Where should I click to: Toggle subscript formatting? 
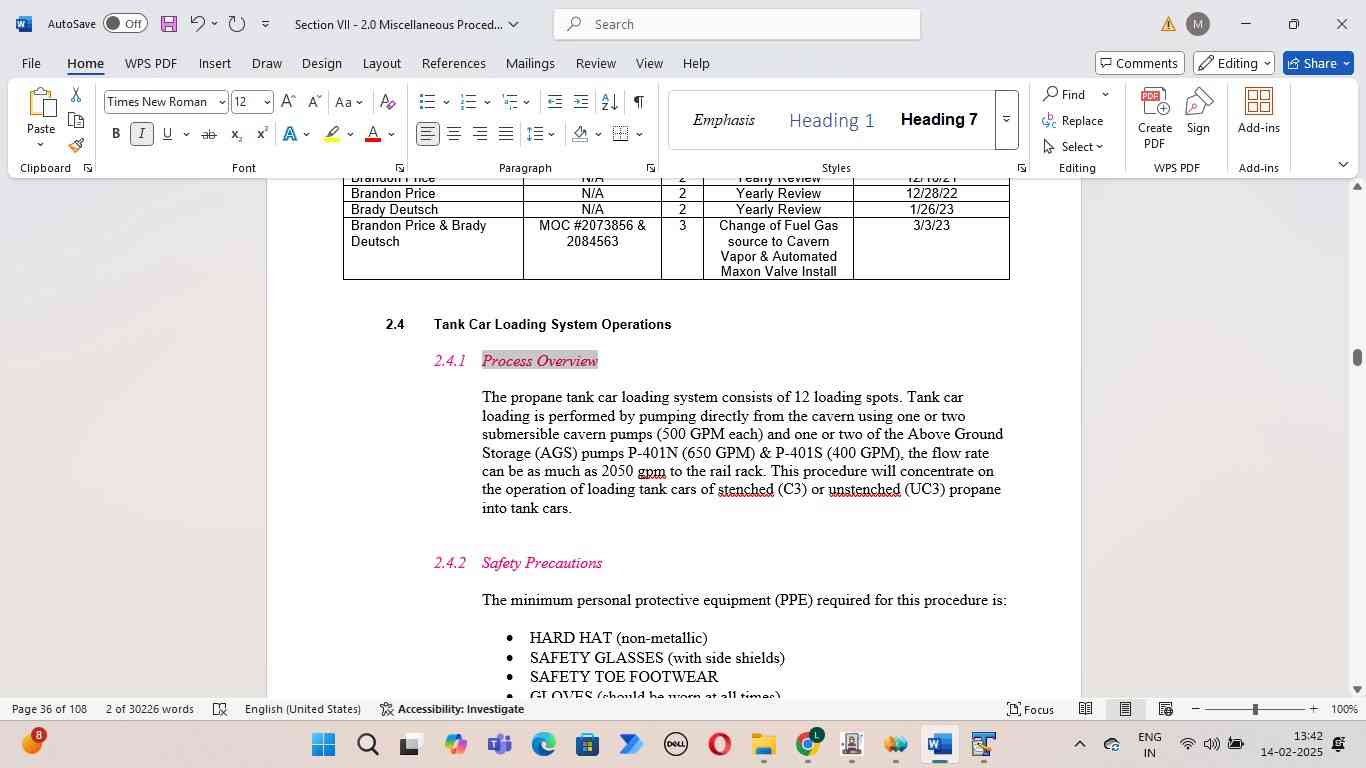point(236,134)
